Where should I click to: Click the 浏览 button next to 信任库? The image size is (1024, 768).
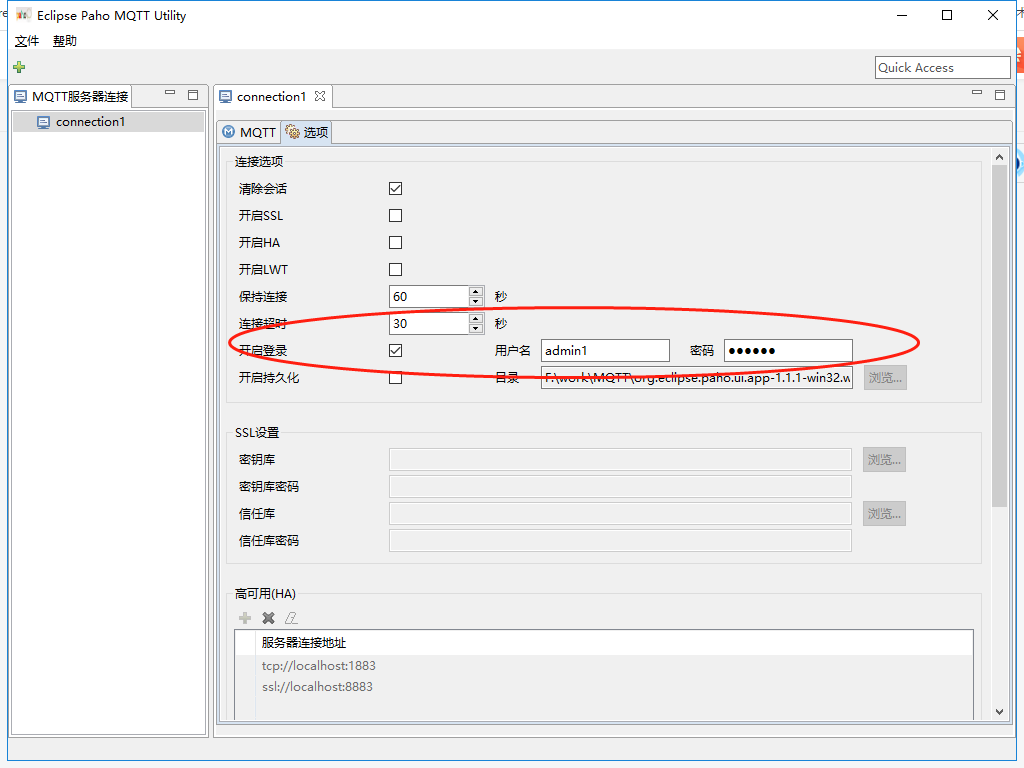pyautogui.click(x=884, y=514)
